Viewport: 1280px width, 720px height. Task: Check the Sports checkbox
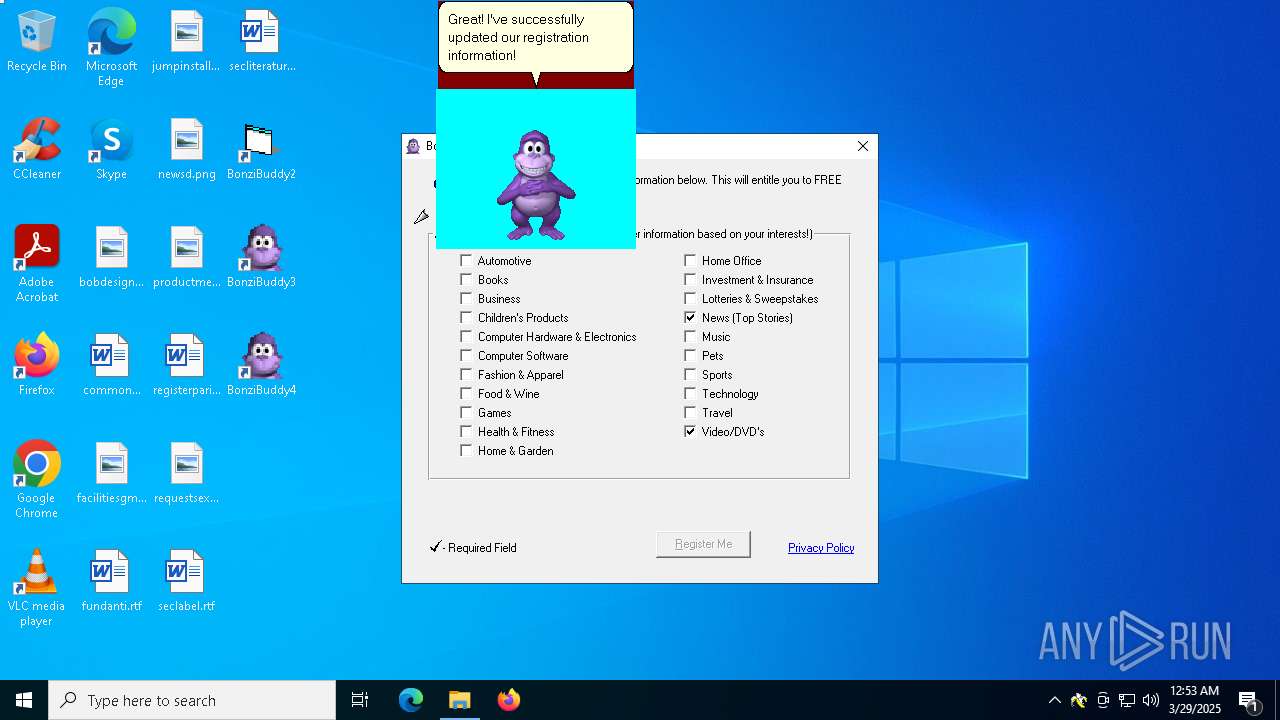(x=690, y=374)
